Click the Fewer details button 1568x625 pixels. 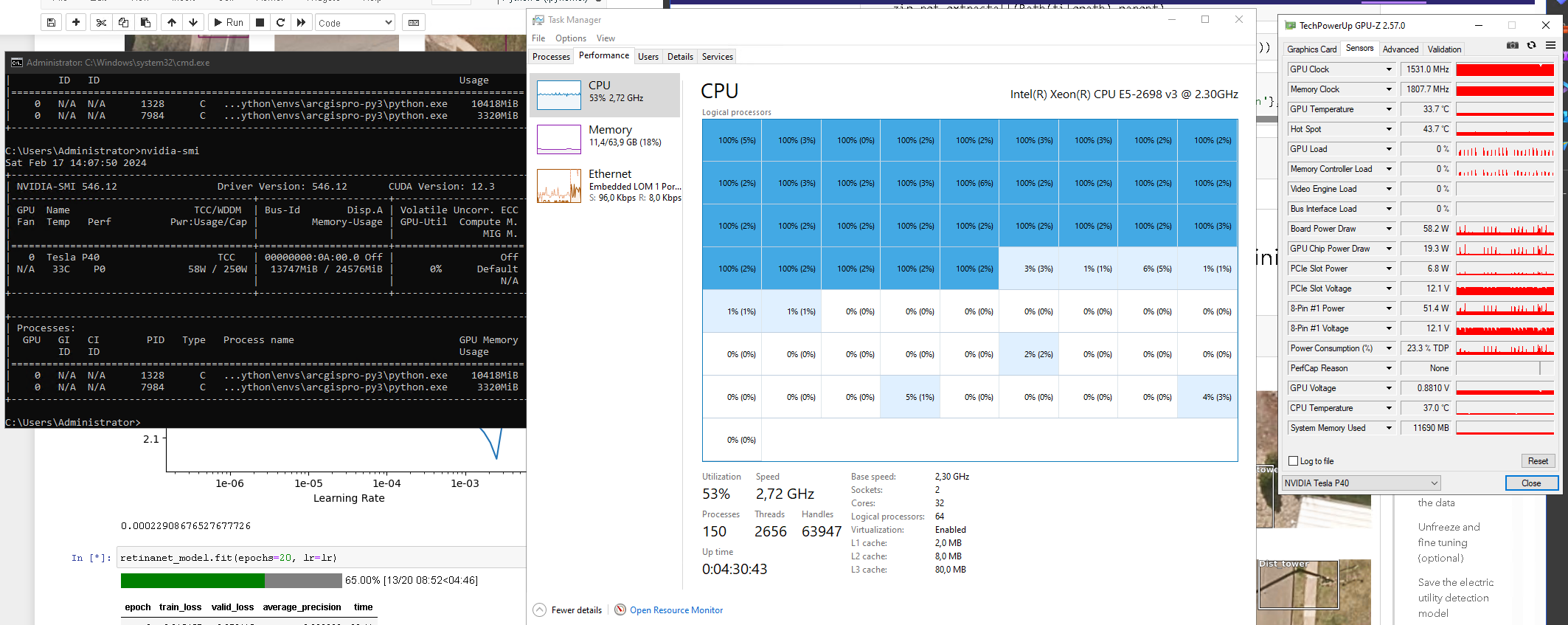tap(567, 610)
